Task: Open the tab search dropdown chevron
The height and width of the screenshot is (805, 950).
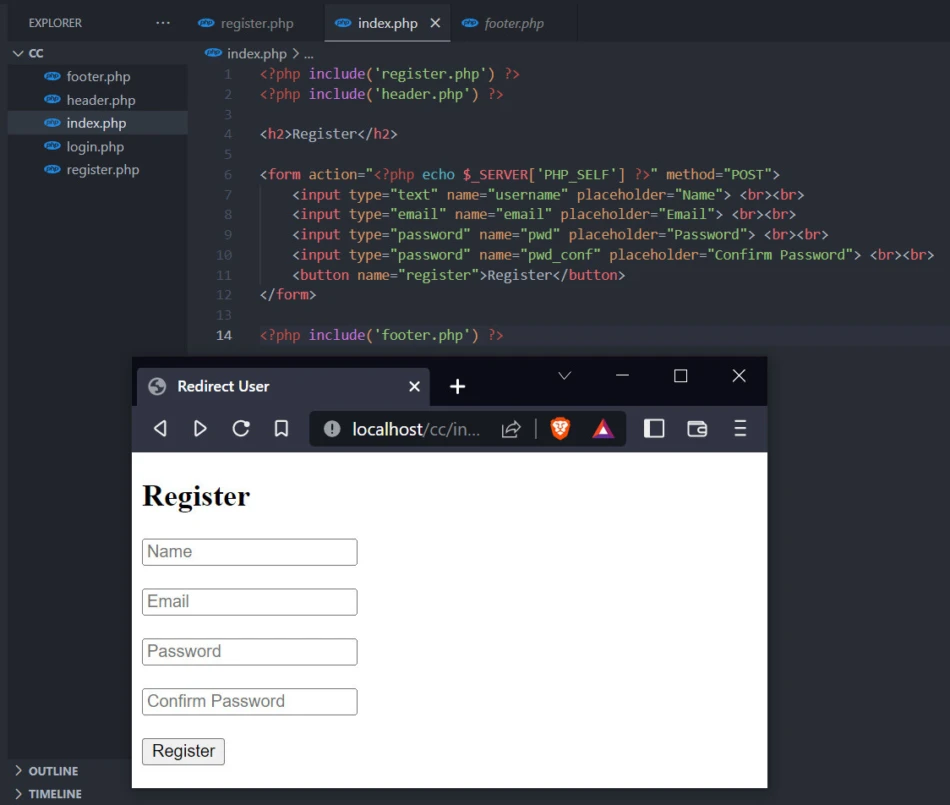Action: pos(564,376)
